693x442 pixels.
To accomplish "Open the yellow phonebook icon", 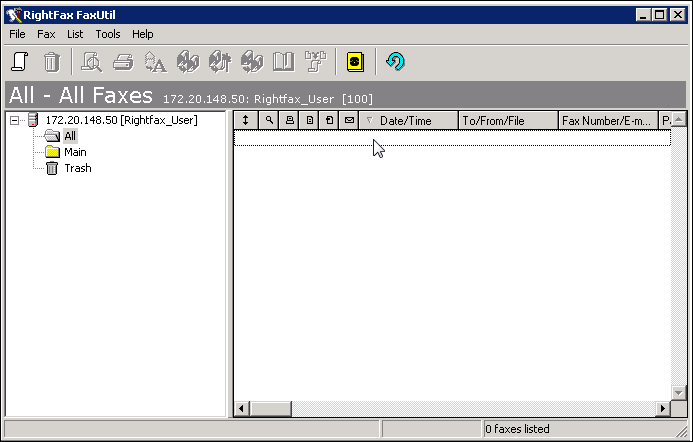I will (355, 61).
